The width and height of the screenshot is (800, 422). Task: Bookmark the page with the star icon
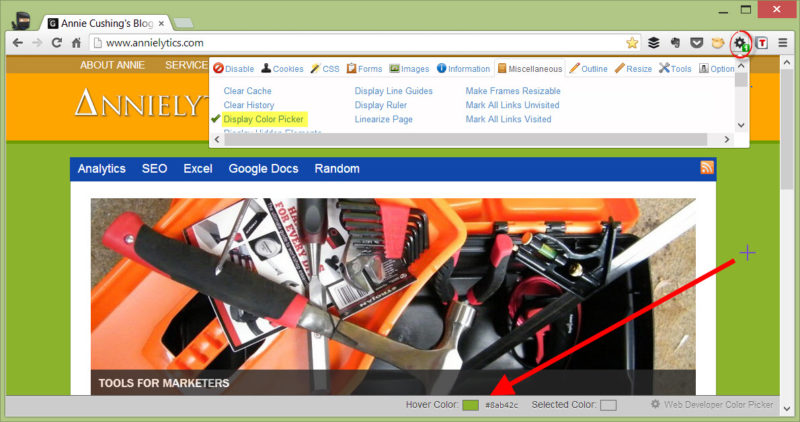pyautogui.click(x=632, y=43)
